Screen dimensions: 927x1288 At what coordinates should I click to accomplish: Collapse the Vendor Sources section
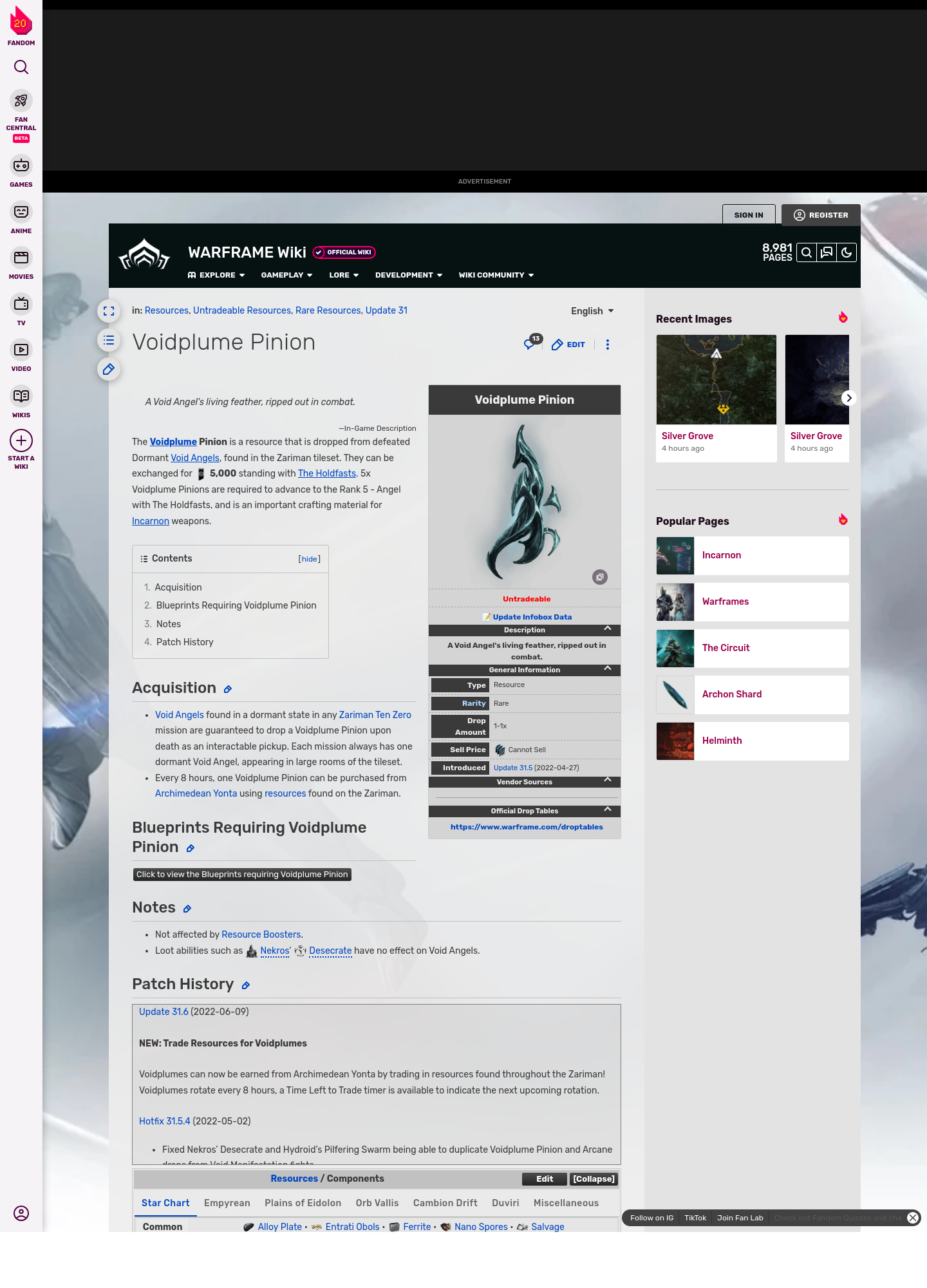pyautogui.click(x=608, y=780)
